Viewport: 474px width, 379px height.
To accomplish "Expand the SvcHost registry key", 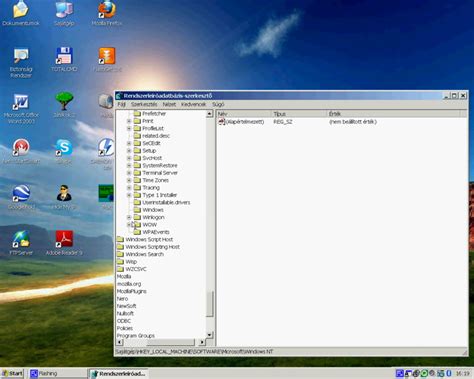I will coord(129,158).
